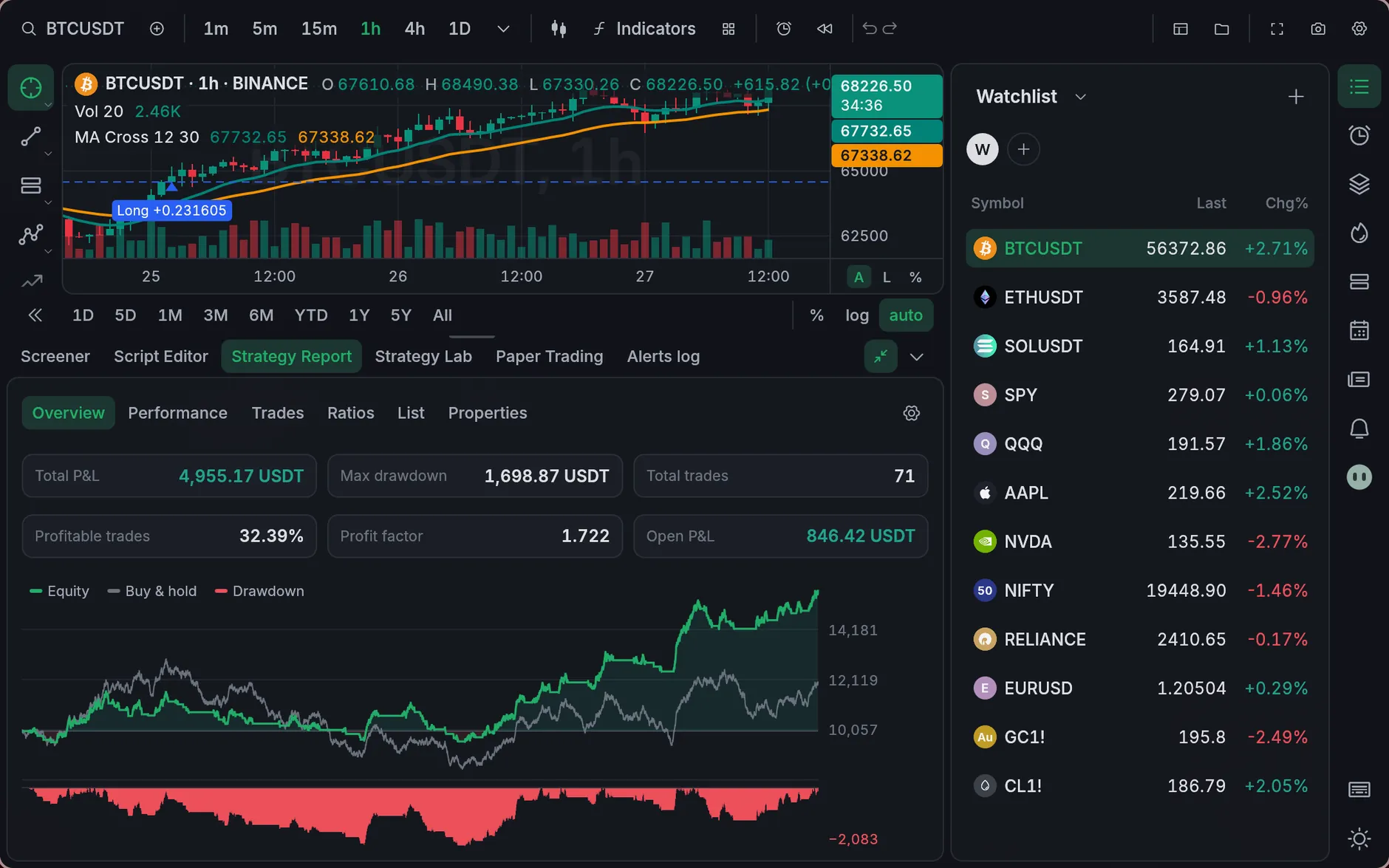Select the Performance report tab
This screenshot has height=868, width=1389.
coord(178,413)
